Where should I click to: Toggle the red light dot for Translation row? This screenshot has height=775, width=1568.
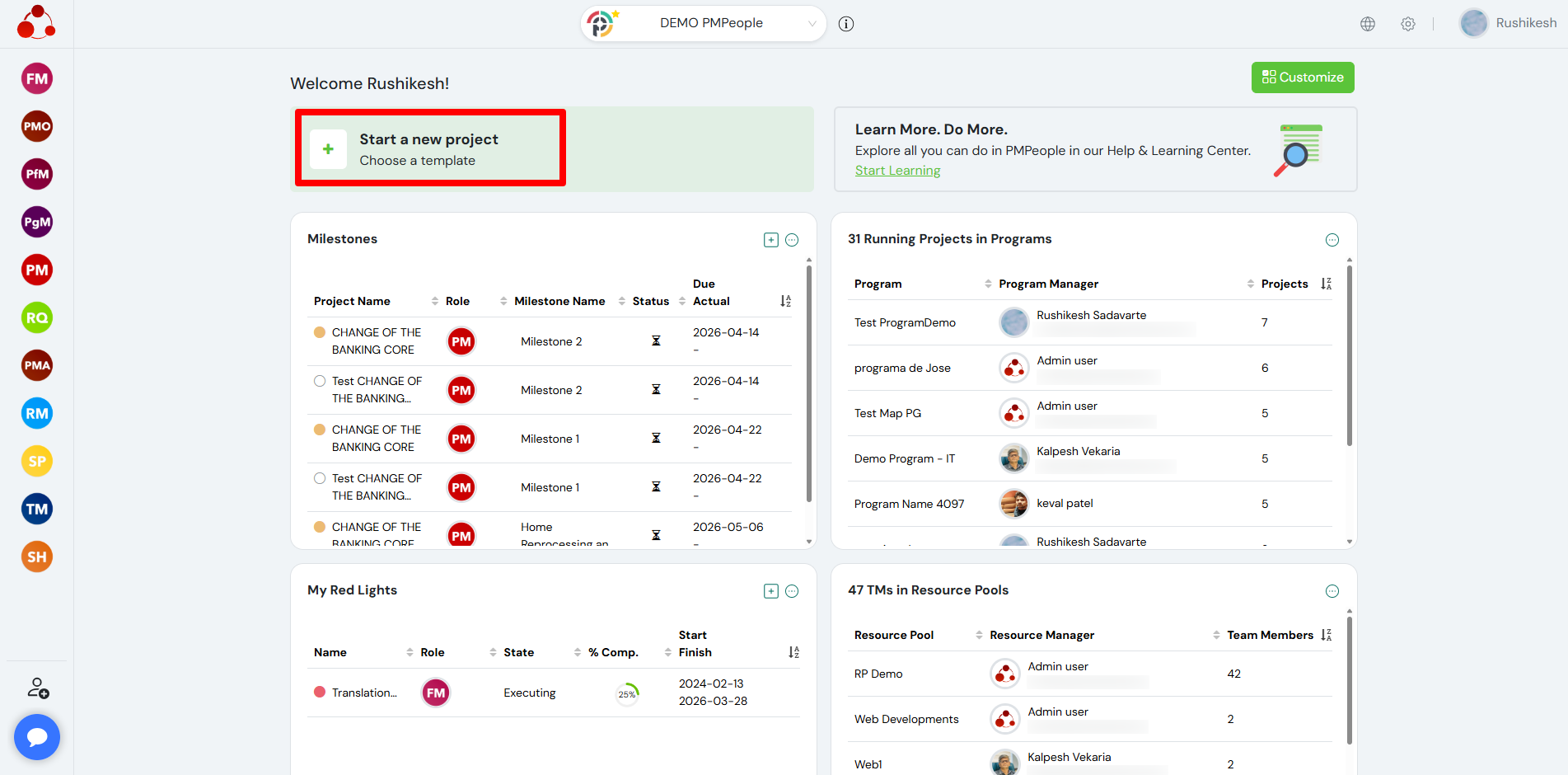click(320, 693)
